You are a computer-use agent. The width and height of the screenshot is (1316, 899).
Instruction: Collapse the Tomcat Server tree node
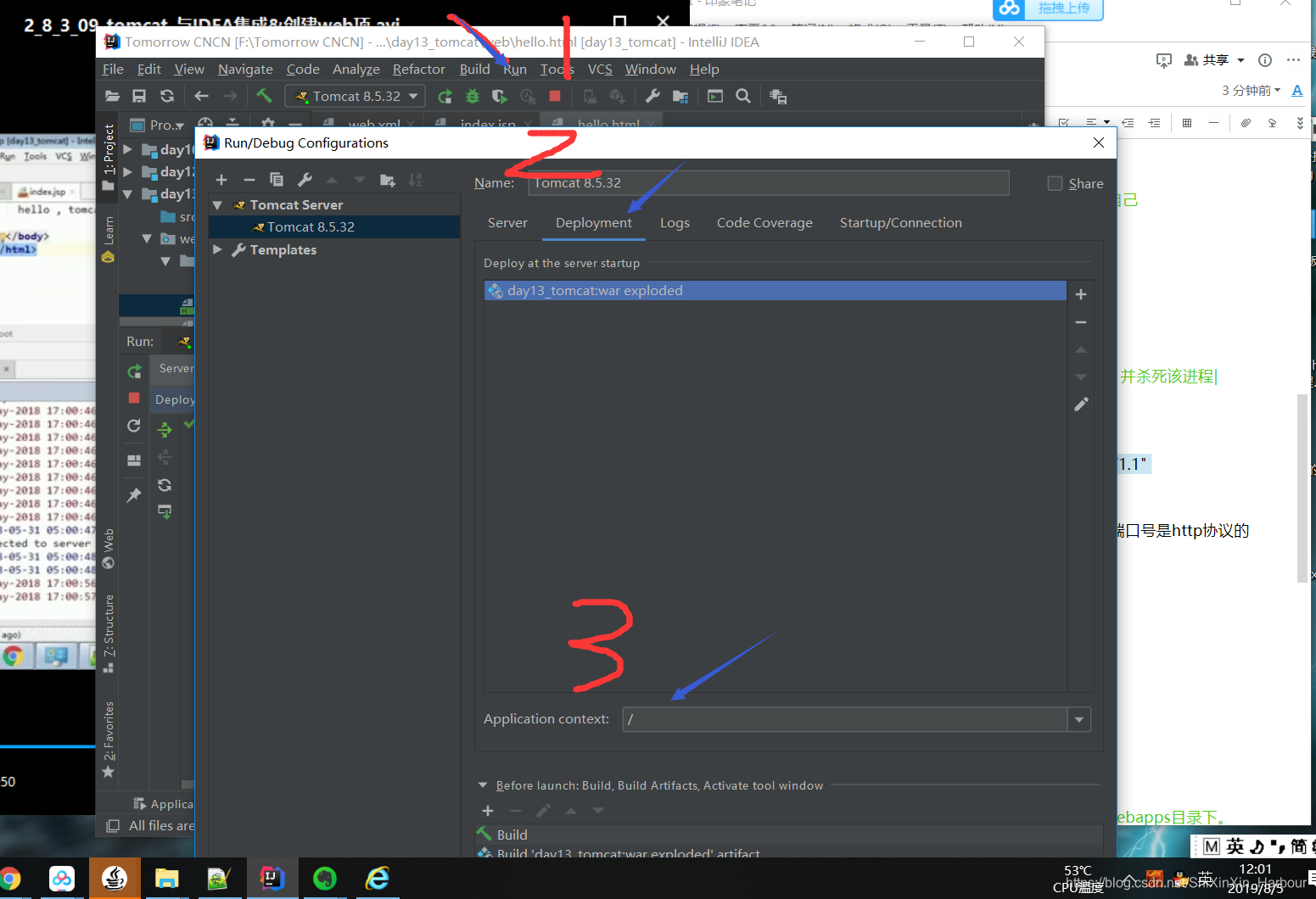217,205
